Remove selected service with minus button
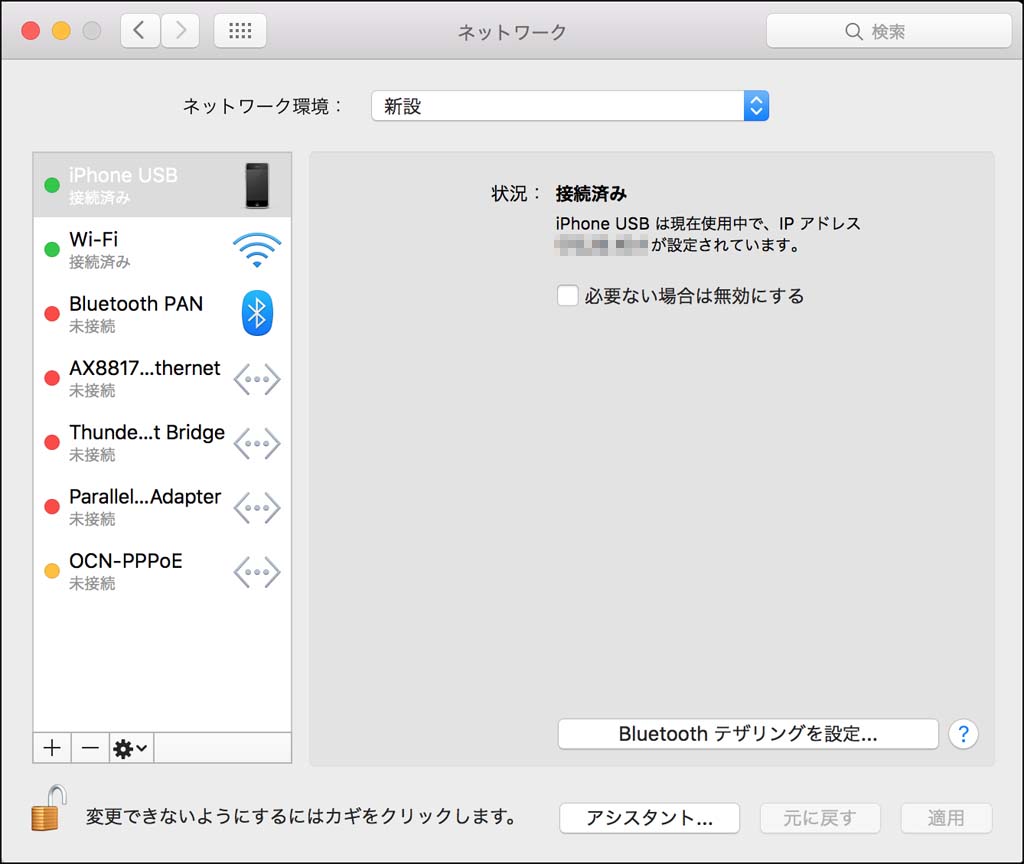Screen dimensions: 1024x864 (x=90, y=748)
